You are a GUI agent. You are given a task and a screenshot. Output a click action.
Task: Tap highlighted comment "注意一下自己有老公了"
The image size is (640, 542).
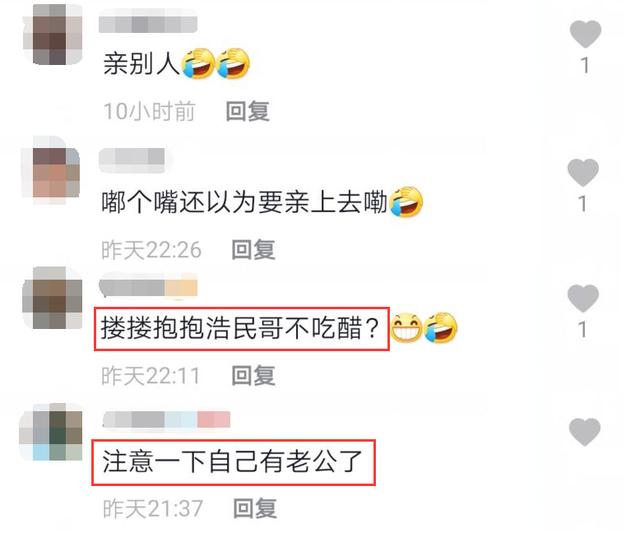pyautogui.click(x=233, y=462)
